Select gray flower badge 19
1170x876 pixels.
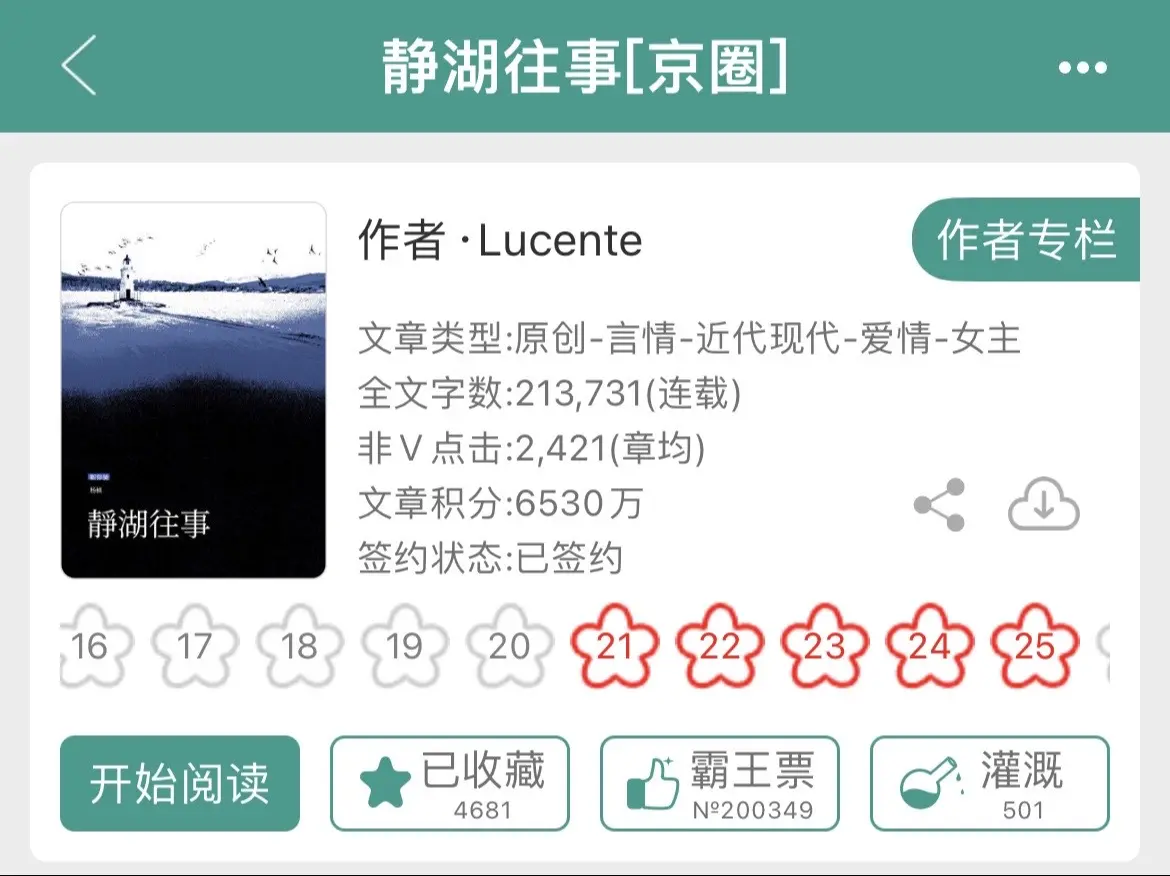pyautogui.click(x=405, y=646)
